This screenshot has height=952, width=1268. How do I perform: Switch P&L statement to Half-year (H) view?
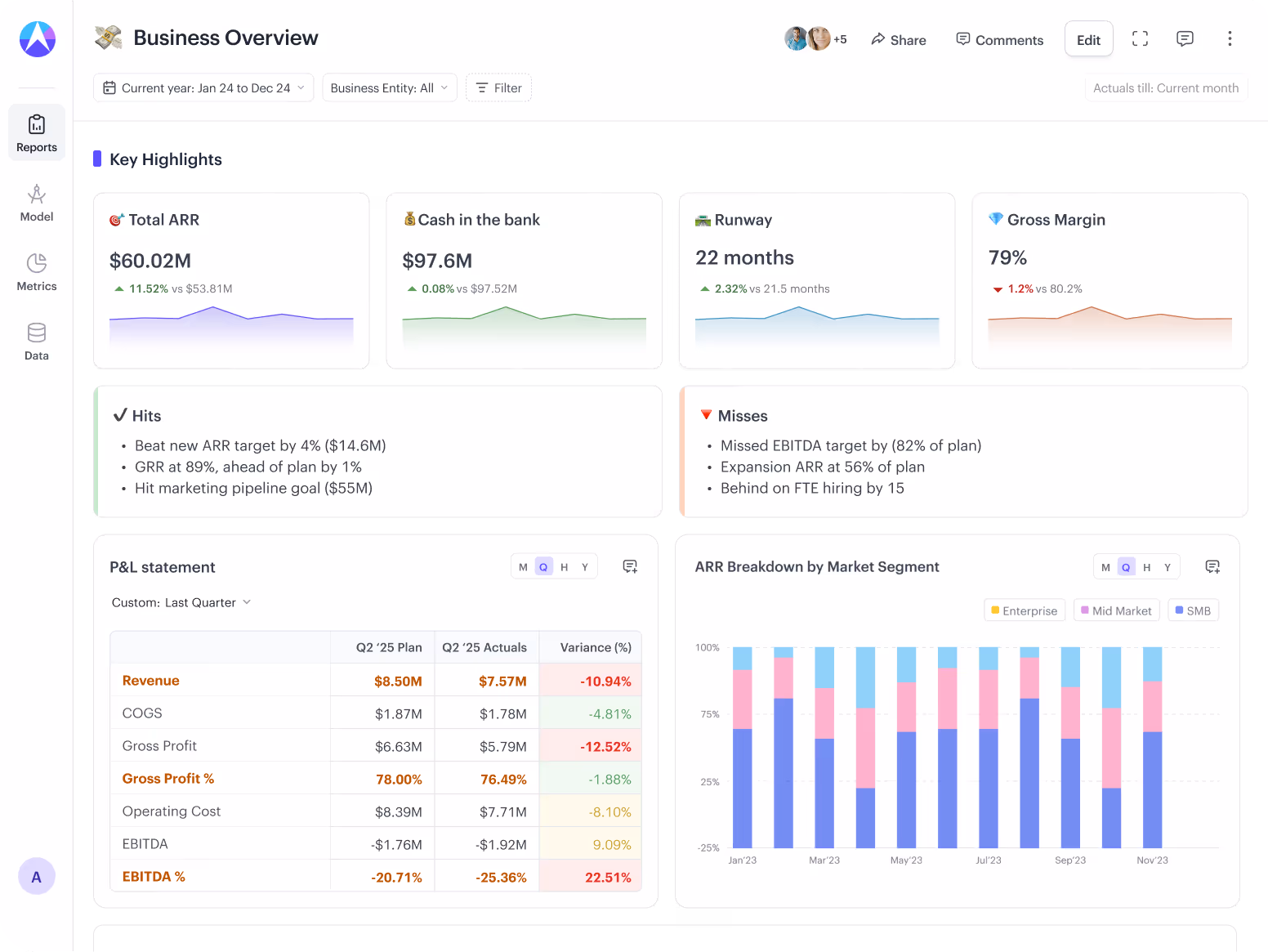(x=564, y=567)
